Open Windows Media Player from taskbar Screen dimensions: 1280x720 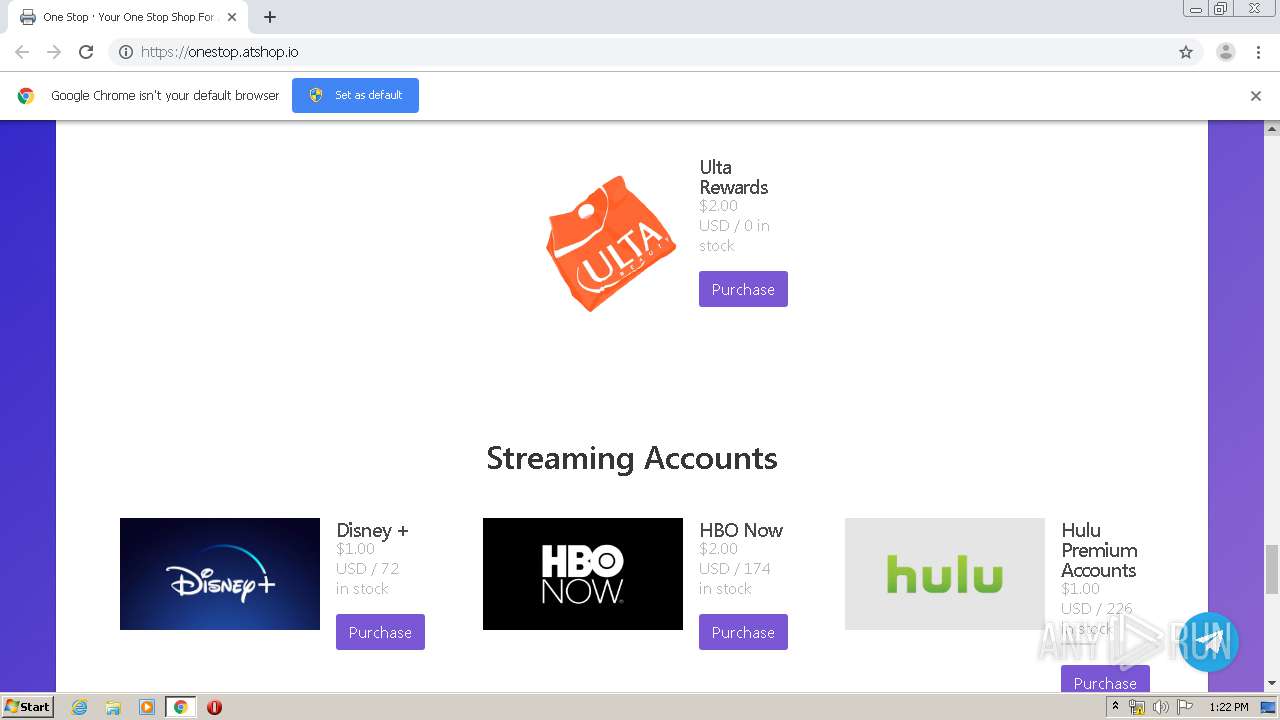(147, 707)
